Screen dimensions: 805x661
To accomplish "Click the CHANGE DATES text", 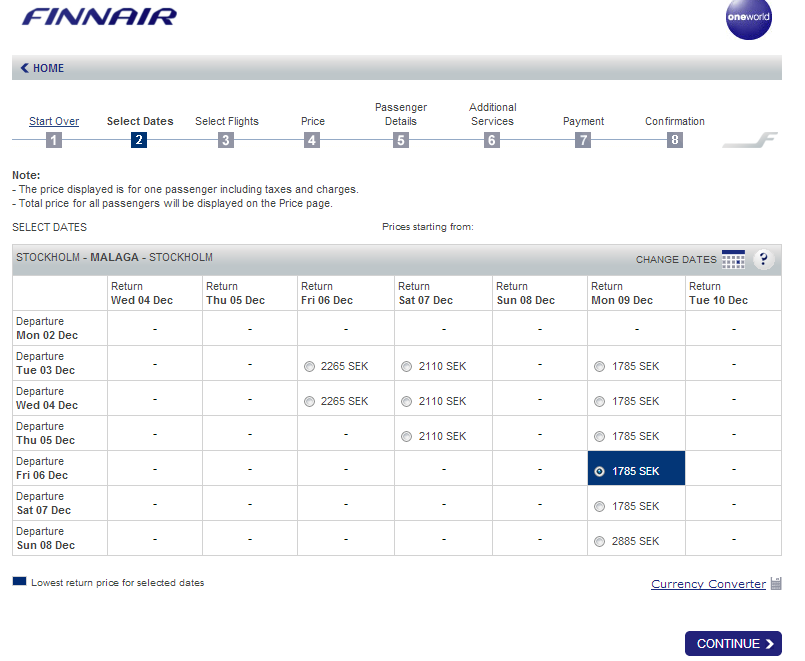I will click(x=676, y=260).
